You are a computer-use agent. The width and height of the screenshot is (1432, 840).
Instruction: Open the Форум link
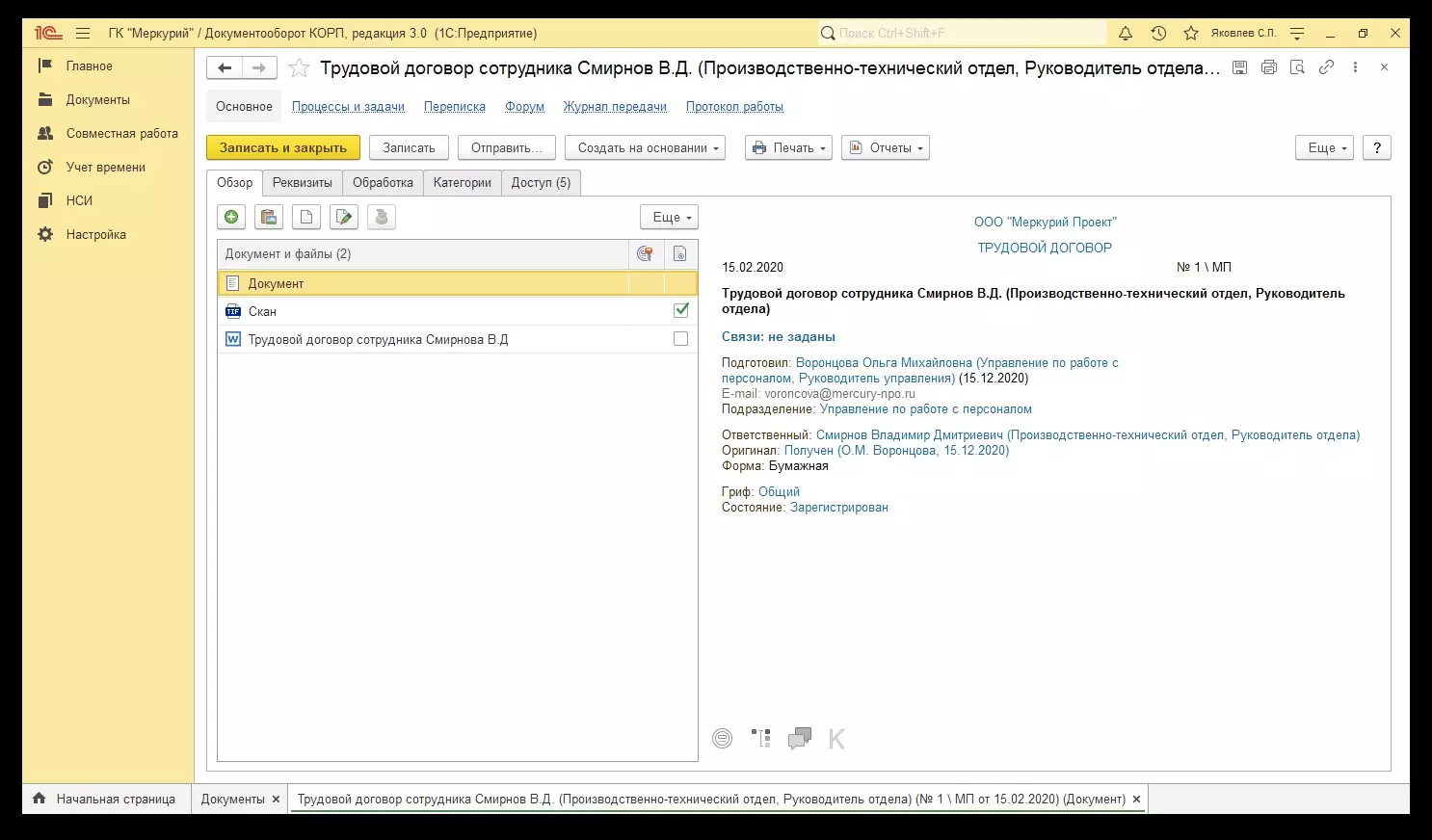point(524,107)
